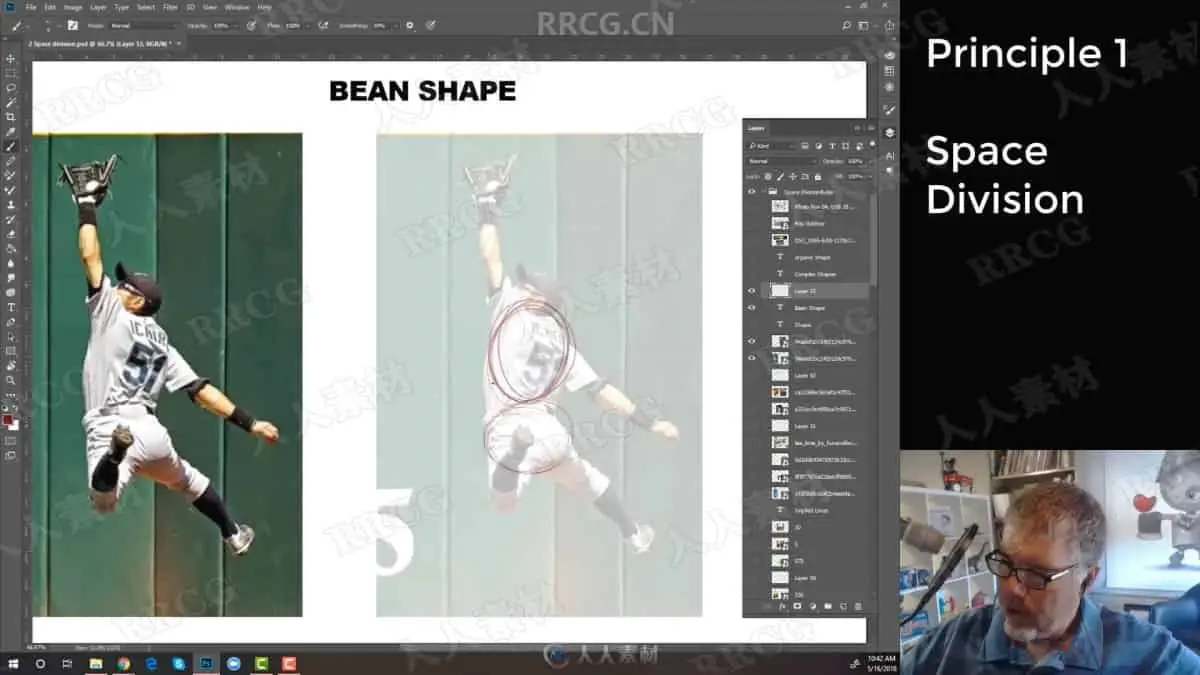Select the Crop tool

(11, 116)
